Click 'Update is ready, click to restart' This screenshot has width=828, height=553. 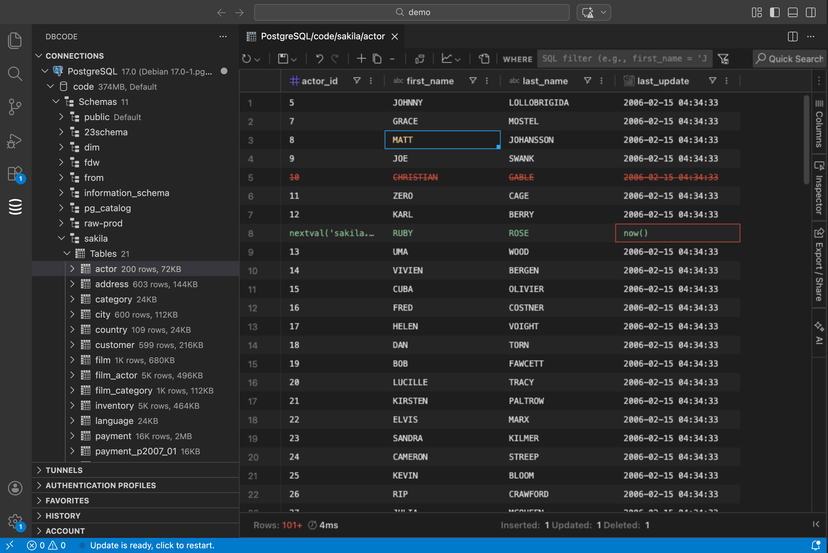click(x=152, y=545)
